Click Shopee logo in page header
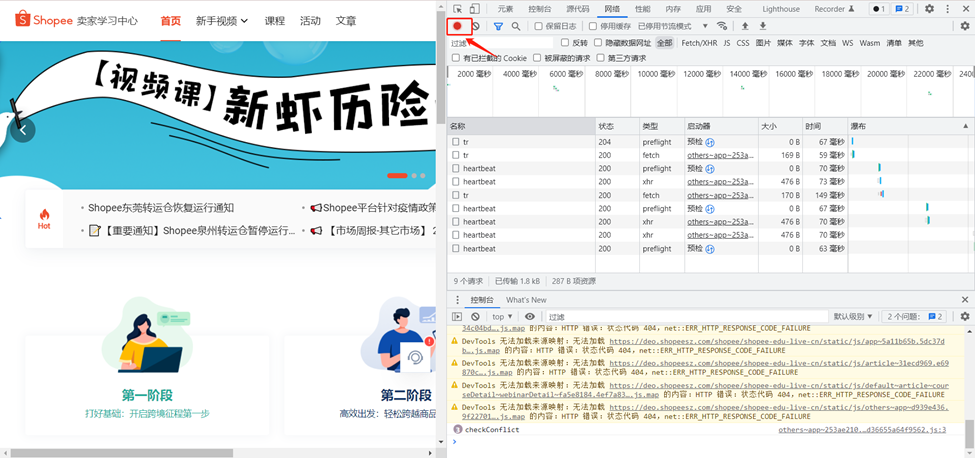This screenshot has height=458, width=975. tap(44, 20)
